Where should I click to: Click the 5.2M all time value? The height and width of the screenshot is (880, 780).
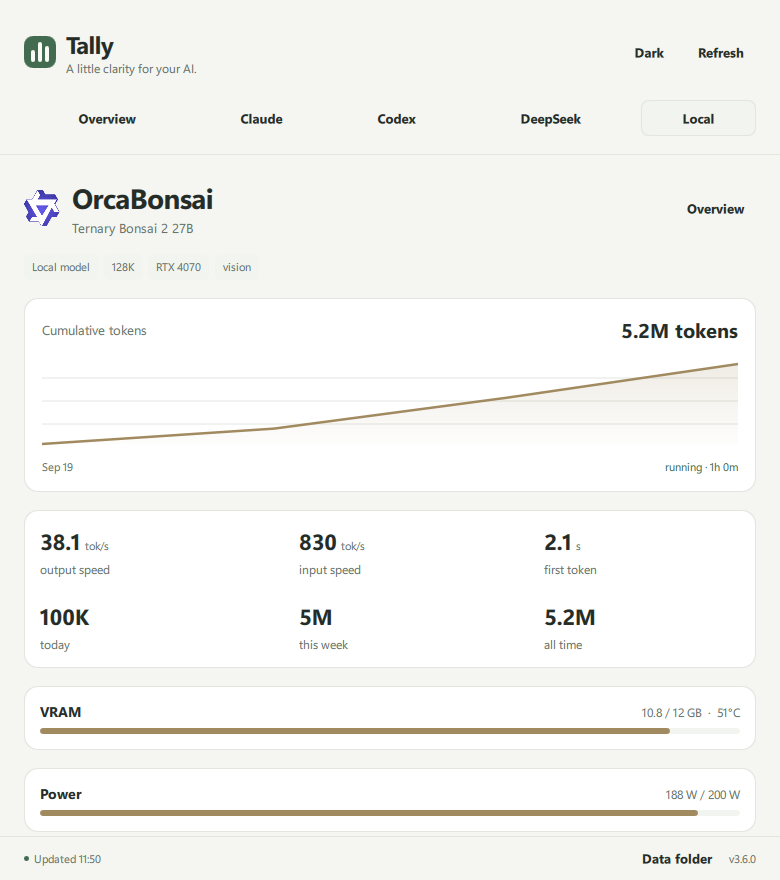(x=570, y=618)
